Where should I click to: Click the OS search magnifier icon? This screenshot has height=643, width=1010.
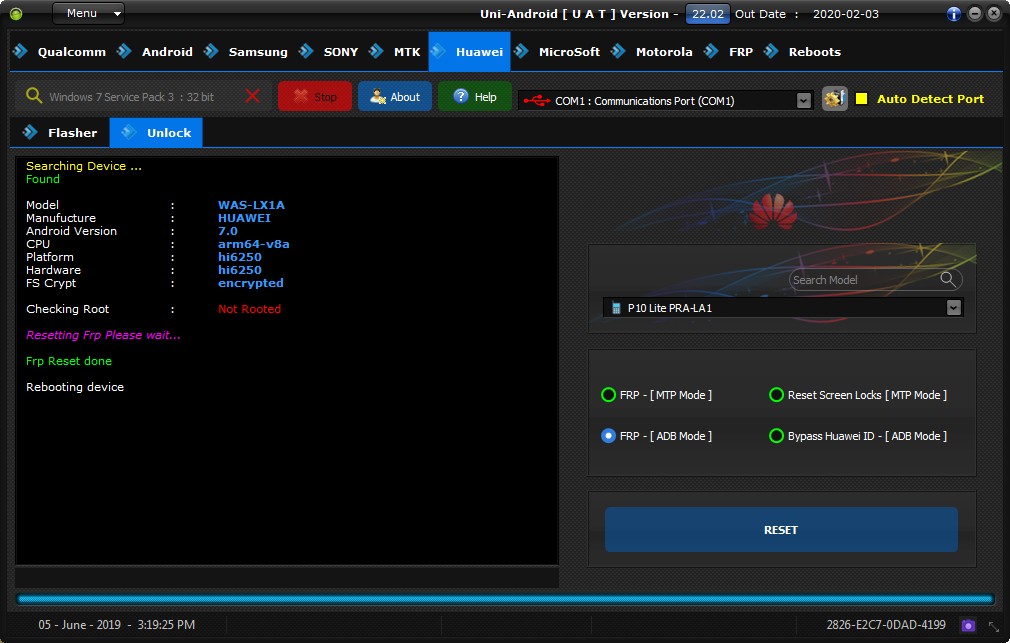click(33, 96)
